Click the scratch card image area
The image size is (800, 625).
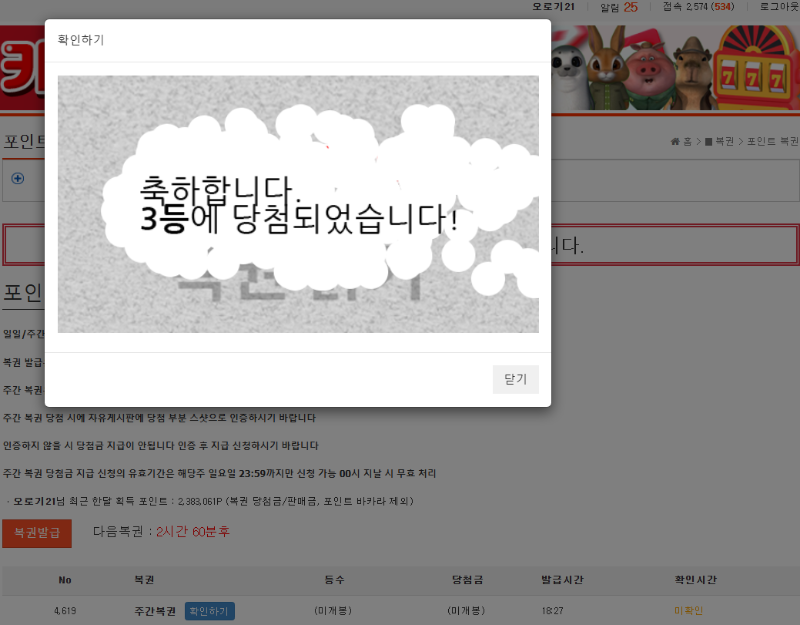click(x=298, y=204)
